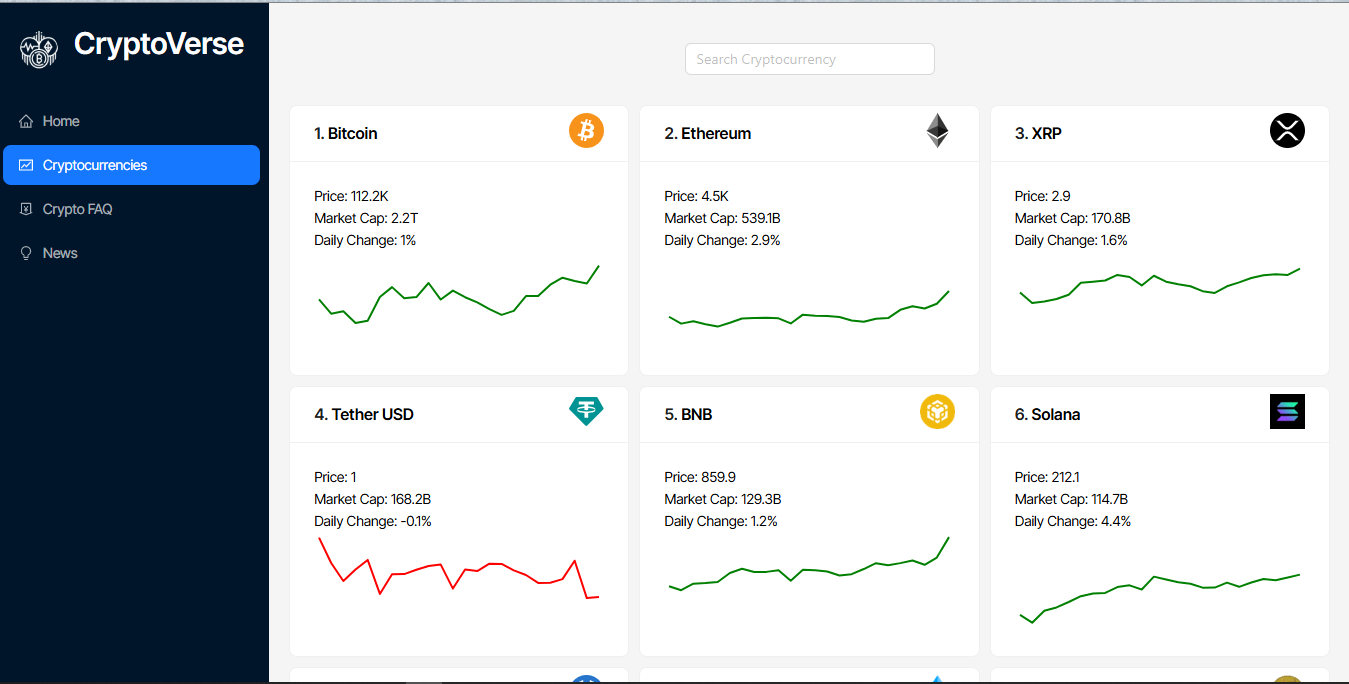Click the Home house icon in sidebar
1349x684 pixels.
26,121
